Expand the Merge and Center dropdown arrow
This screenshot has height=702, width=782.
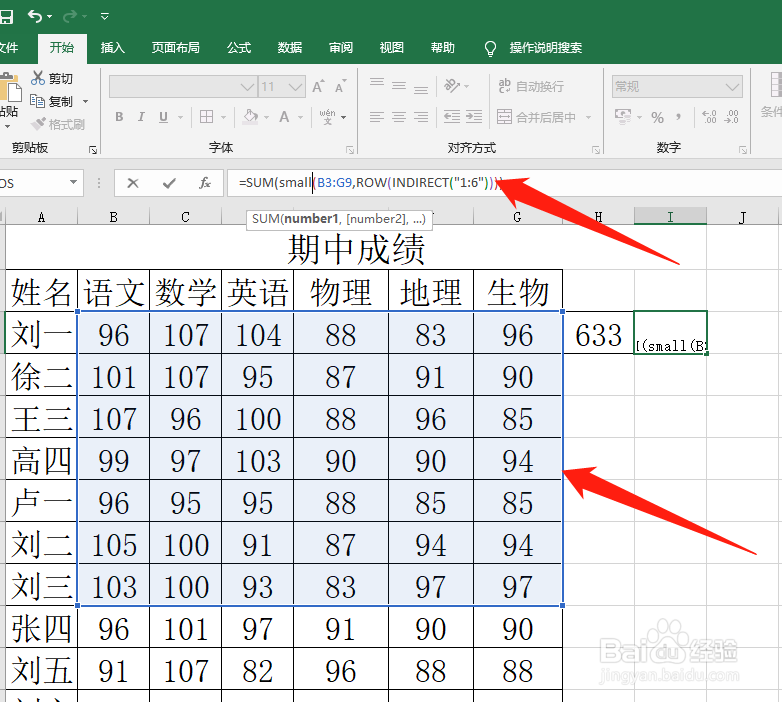tap(588, 118)
